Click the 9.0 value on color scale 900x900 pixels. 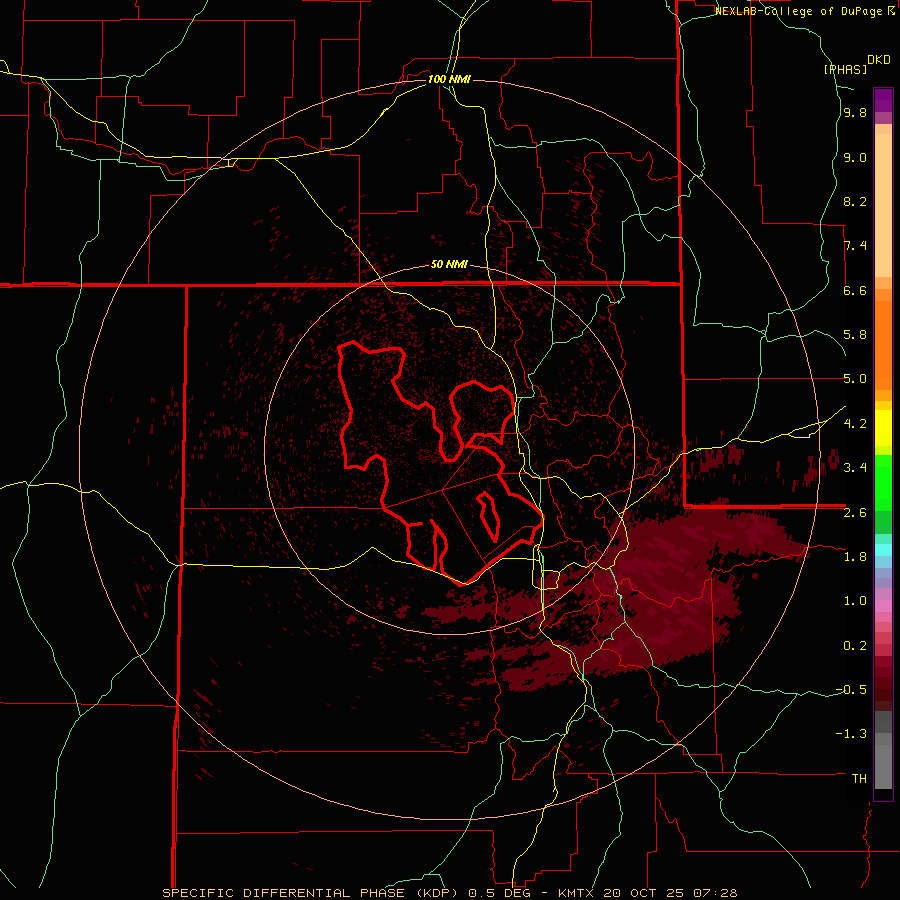855,157
